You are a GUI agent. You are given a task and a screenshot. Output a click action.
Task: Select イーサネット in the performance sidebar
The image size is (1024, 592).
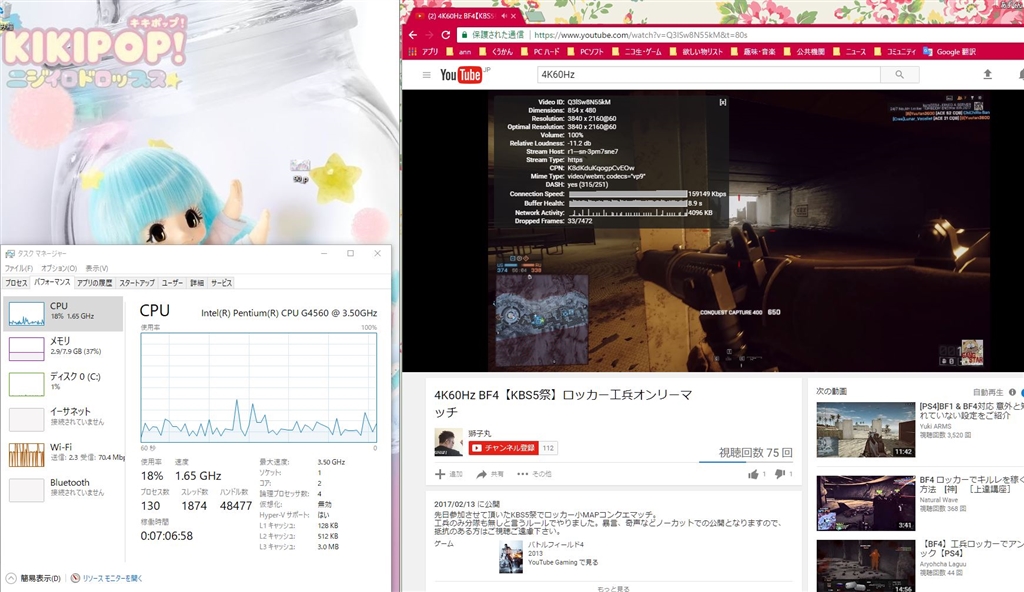coord(63,419)
